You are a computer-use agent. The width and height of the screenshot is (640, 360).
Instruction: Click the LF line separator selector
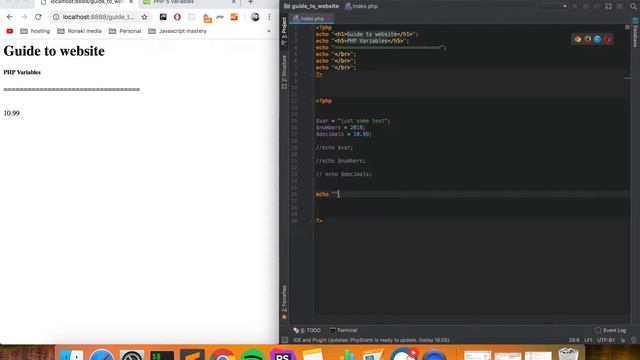tap(588, 340)
